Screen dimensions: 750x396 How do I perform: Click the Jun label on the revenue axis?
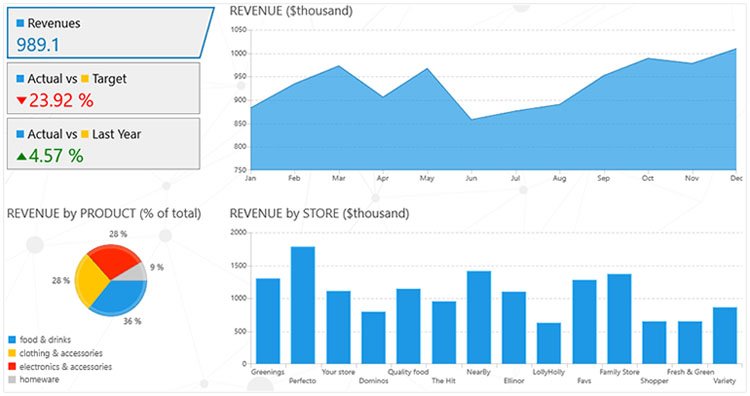coord(471,178)
